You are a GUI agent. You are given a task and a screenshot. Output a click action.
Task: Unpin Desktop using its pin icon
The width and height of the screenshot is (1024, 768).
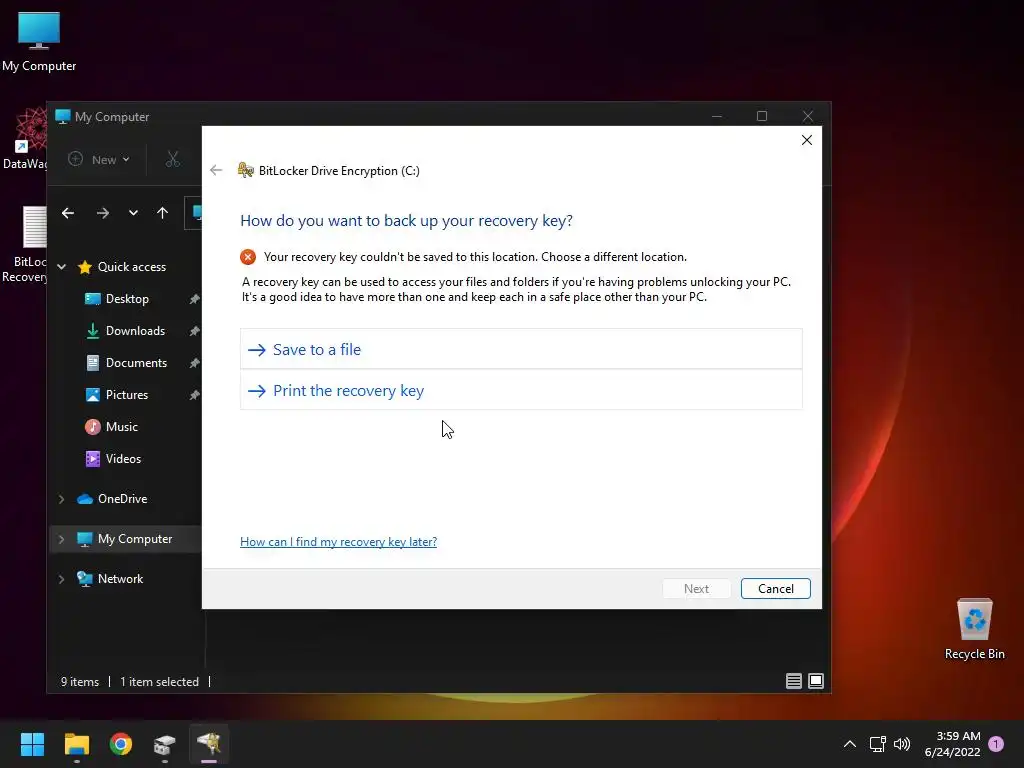[195, 299]
